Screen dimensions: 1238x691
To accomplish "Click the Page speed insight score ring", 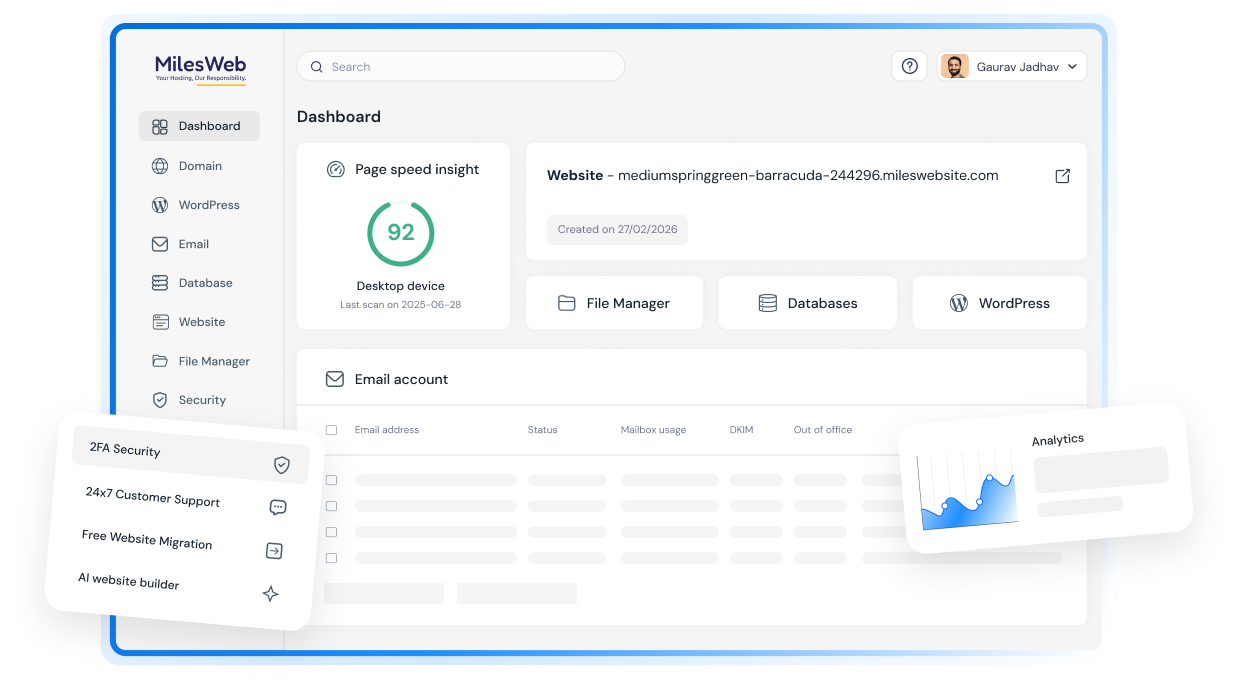I will coord(401,232).
